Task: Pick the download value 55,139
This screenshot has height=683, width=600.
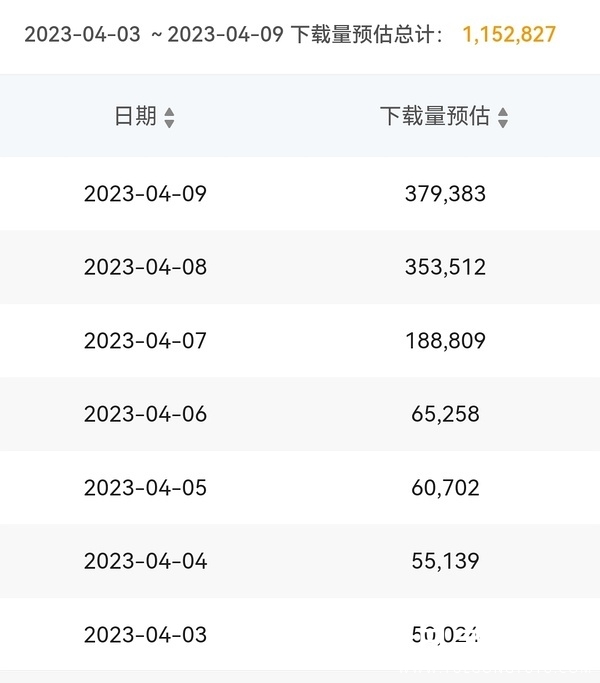Action: [445, 561]
